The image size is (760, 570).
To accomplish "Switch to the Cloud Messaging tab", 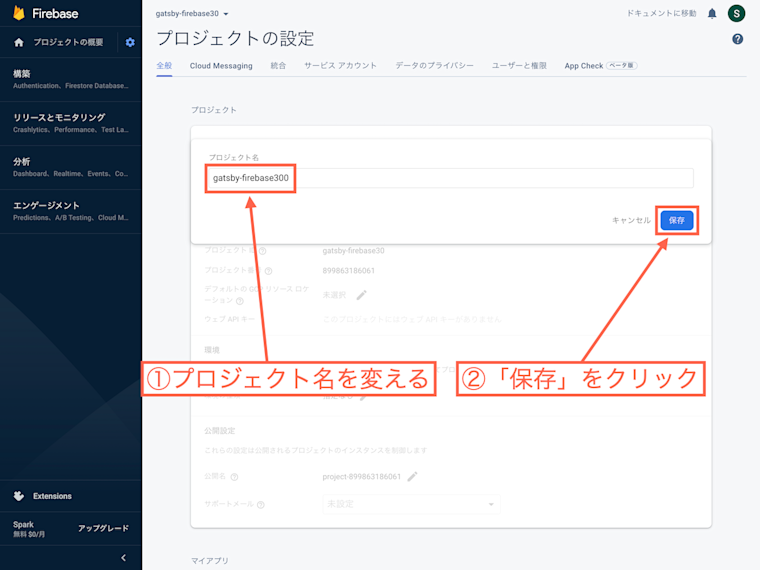I will [221, 65].
